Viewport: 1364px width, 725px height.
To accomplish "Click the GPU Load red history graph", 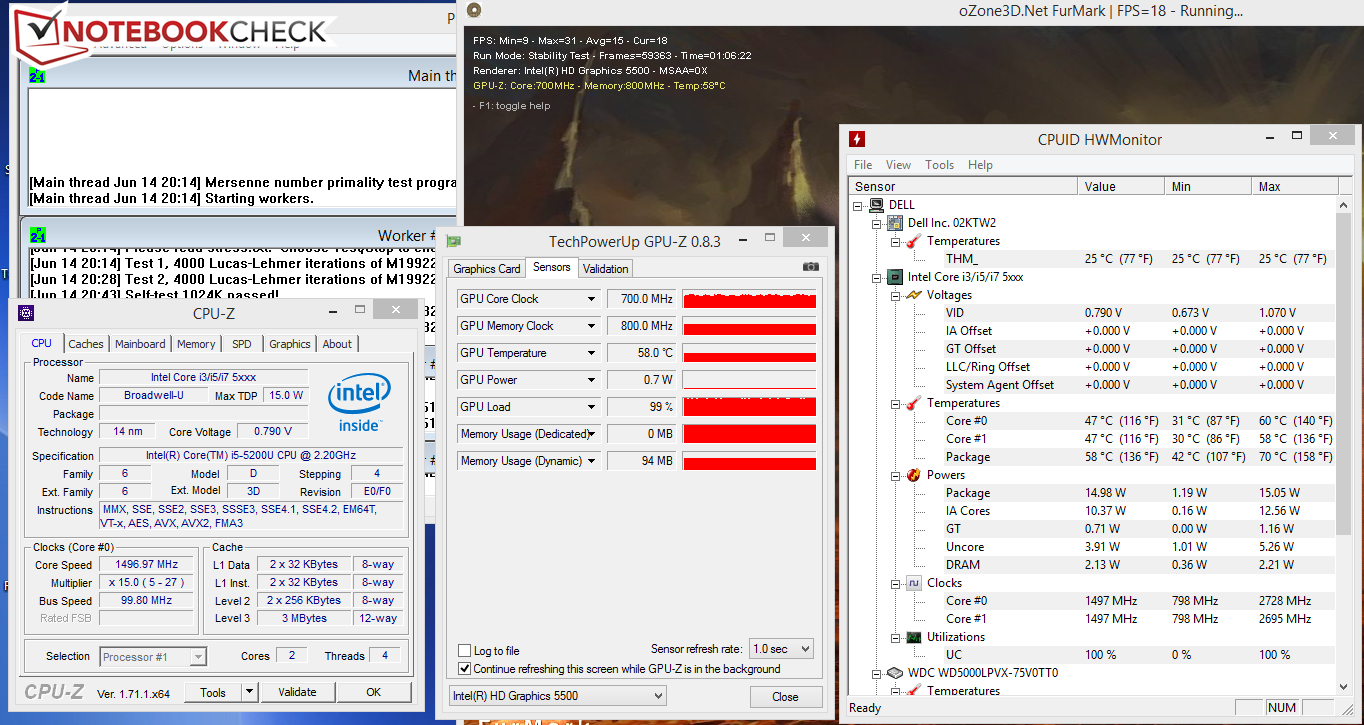I will pos(749,407).
